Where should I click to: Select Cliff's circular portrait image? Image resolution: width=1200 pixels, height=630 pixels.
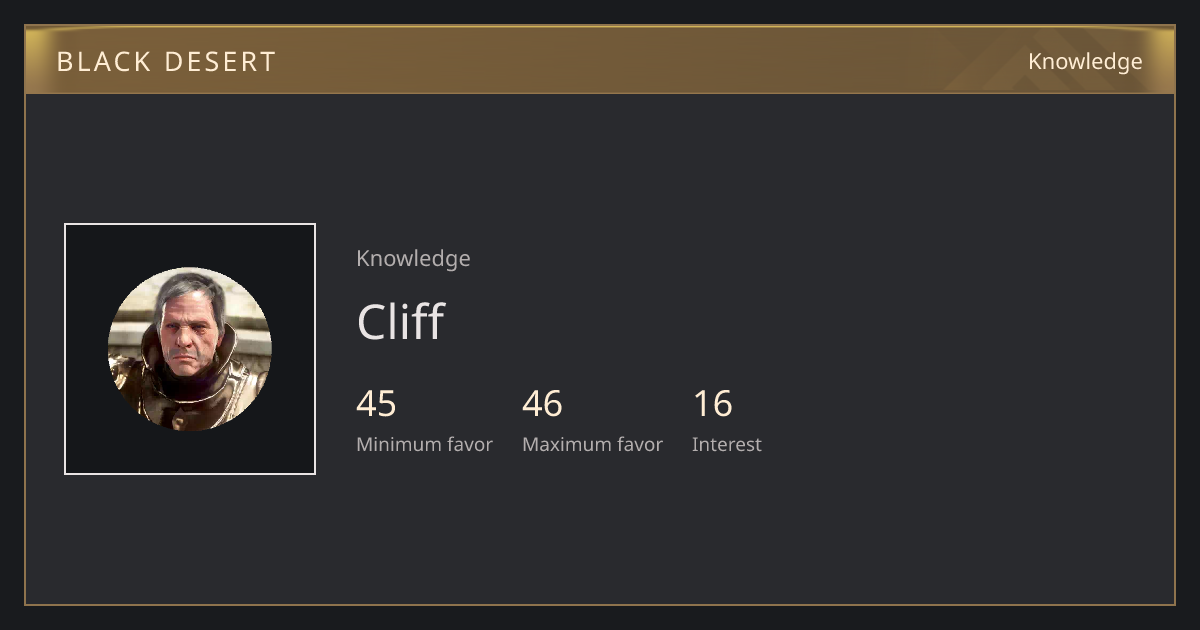pyautogui.click(x=190, y=349)
